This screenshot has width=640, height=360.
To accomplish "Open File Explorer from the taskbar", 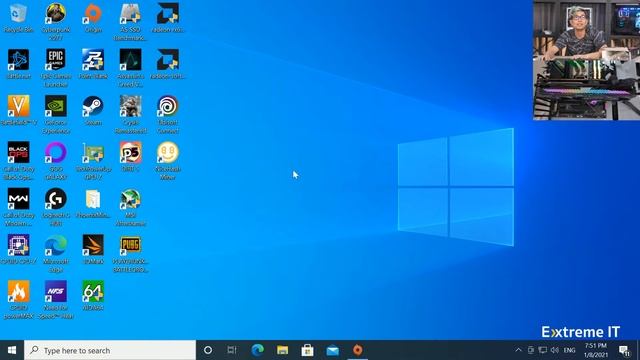I will (x=282, y=350).
